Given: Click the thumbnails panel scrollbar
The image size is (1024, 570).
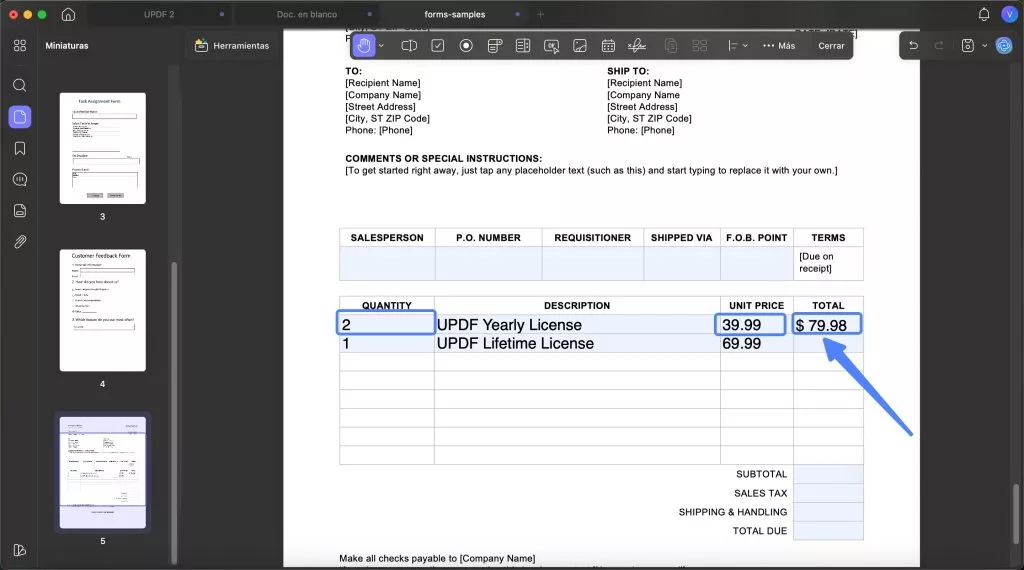Looking at the screenshot, I should click(x=174, y=413).
